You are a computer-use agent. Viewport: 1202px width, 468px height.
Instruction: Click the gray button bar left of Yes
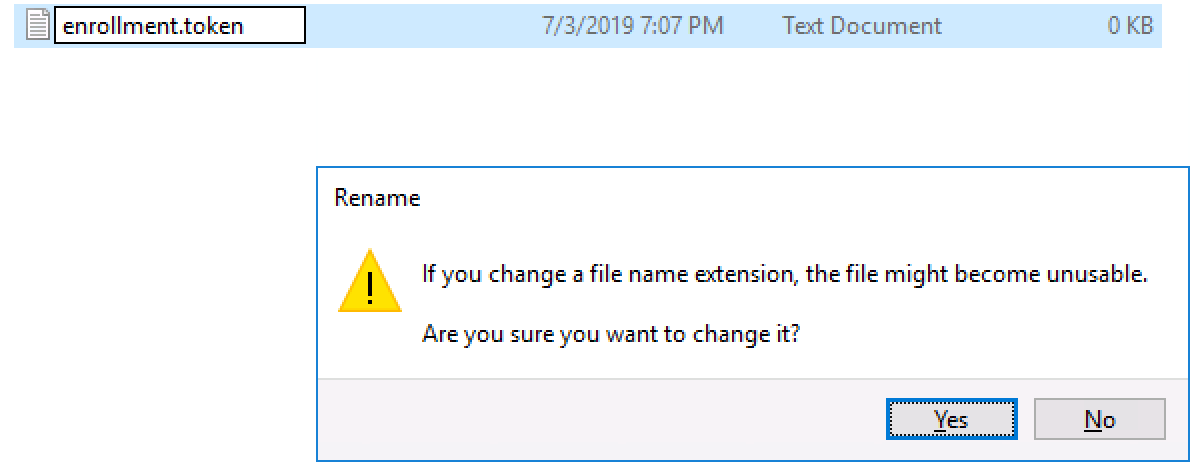coord(600,419)
